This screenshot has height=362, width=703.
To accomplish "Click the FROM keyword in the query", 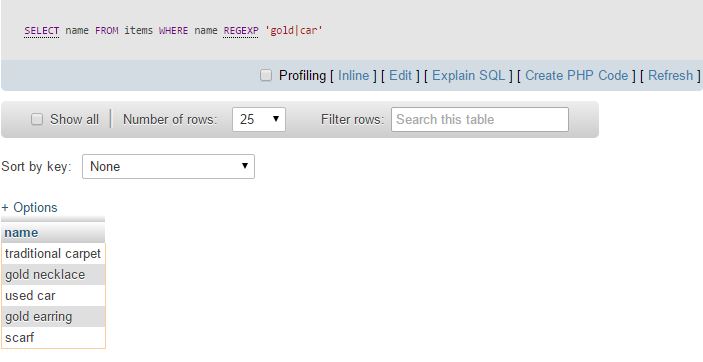I will [x=106, y=31].
